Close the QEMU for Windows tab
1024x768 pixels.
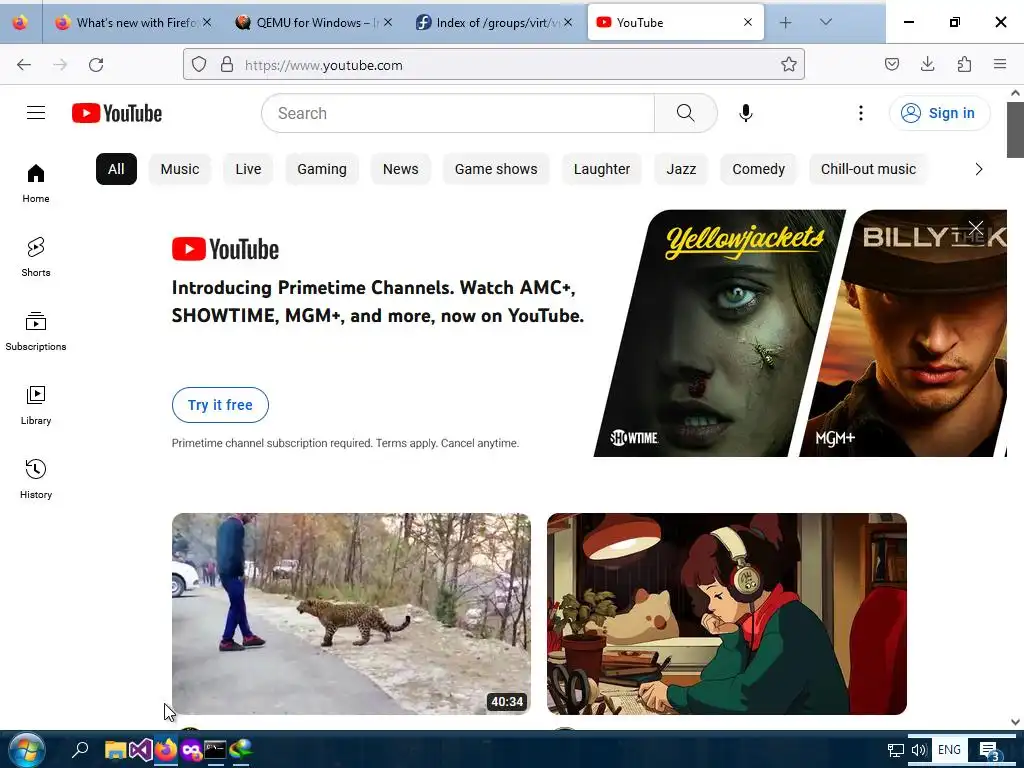point(388,22)
